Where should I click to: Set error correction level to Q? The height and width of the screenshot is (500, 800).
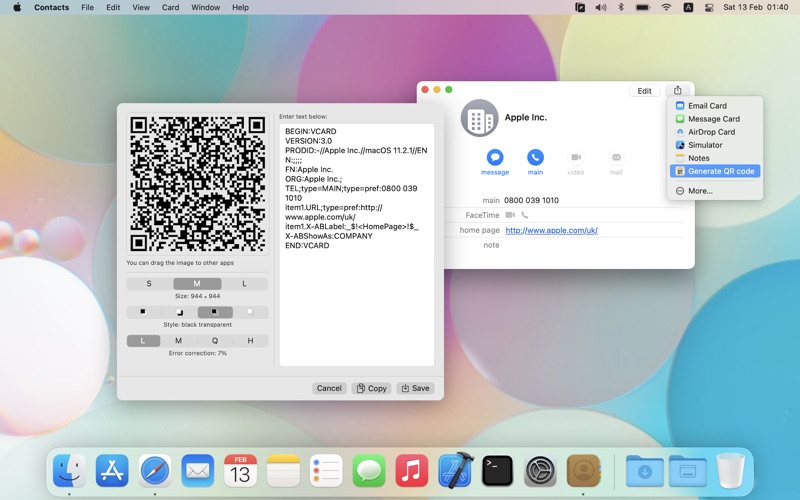pos(215,340)
